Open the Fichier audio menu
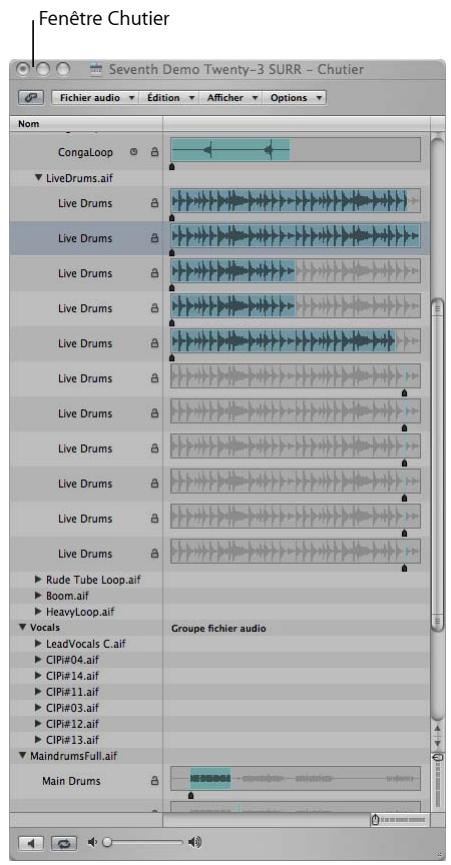Viewport: 451px width, 865px height. point(94,98)
